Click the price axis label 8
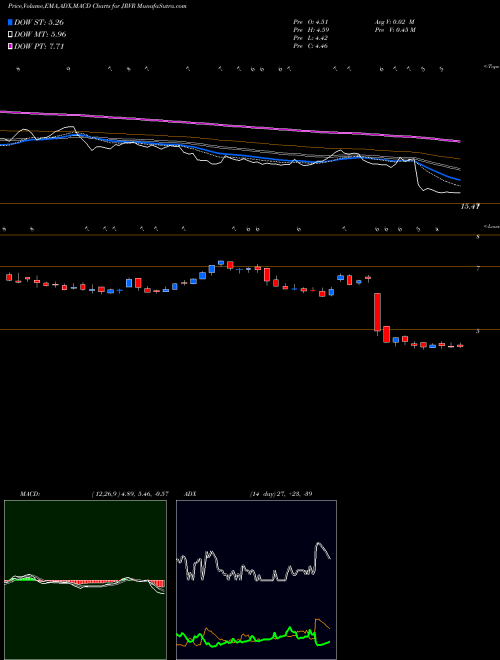This screenshot has height=660, width=500. (478, 237)
